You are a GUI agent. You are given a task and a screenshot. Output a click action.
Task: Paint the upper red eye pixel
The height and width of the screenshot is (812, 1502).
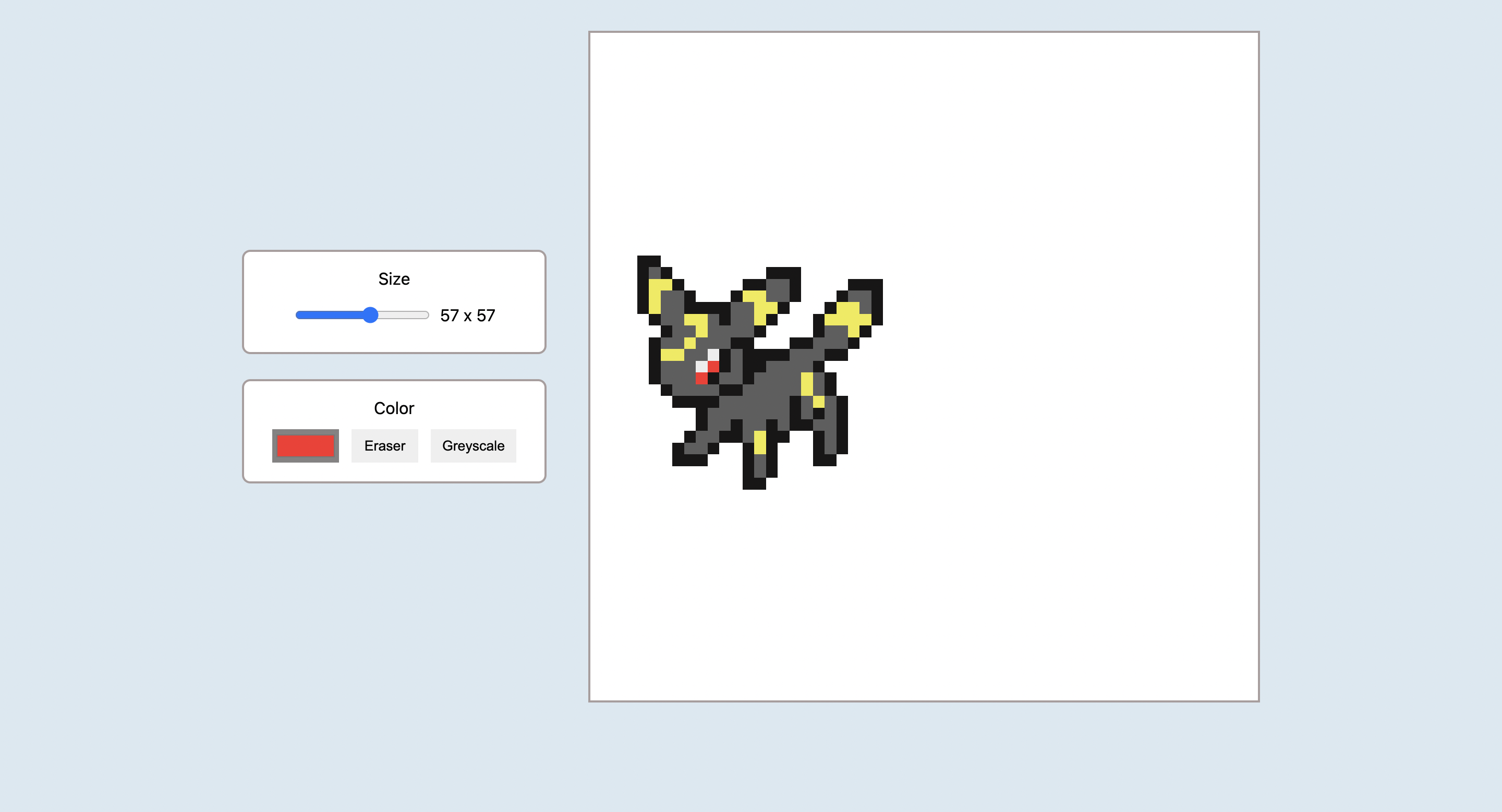pos(713,367)
